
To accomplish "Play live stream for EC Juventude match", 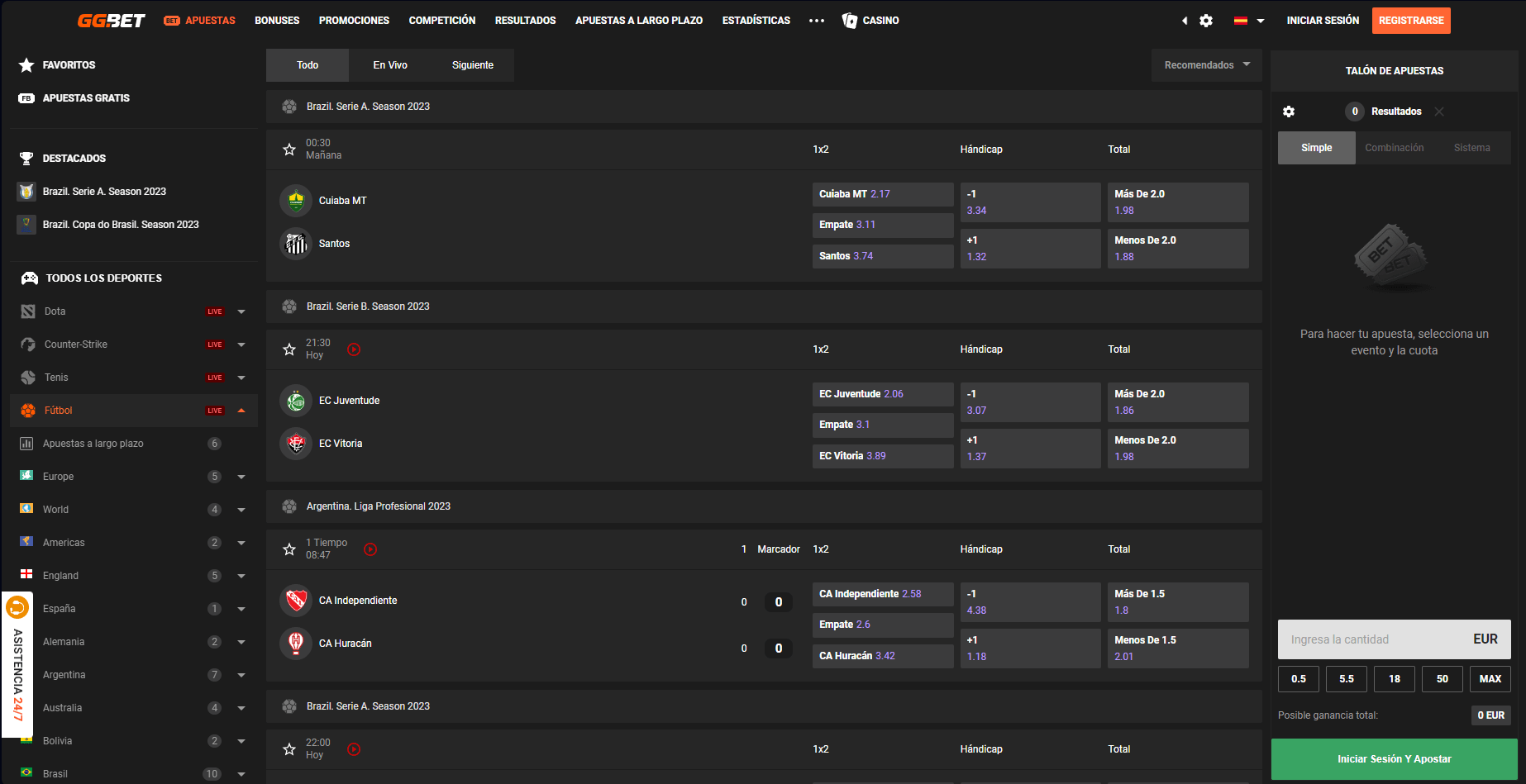I will point(354,349).
